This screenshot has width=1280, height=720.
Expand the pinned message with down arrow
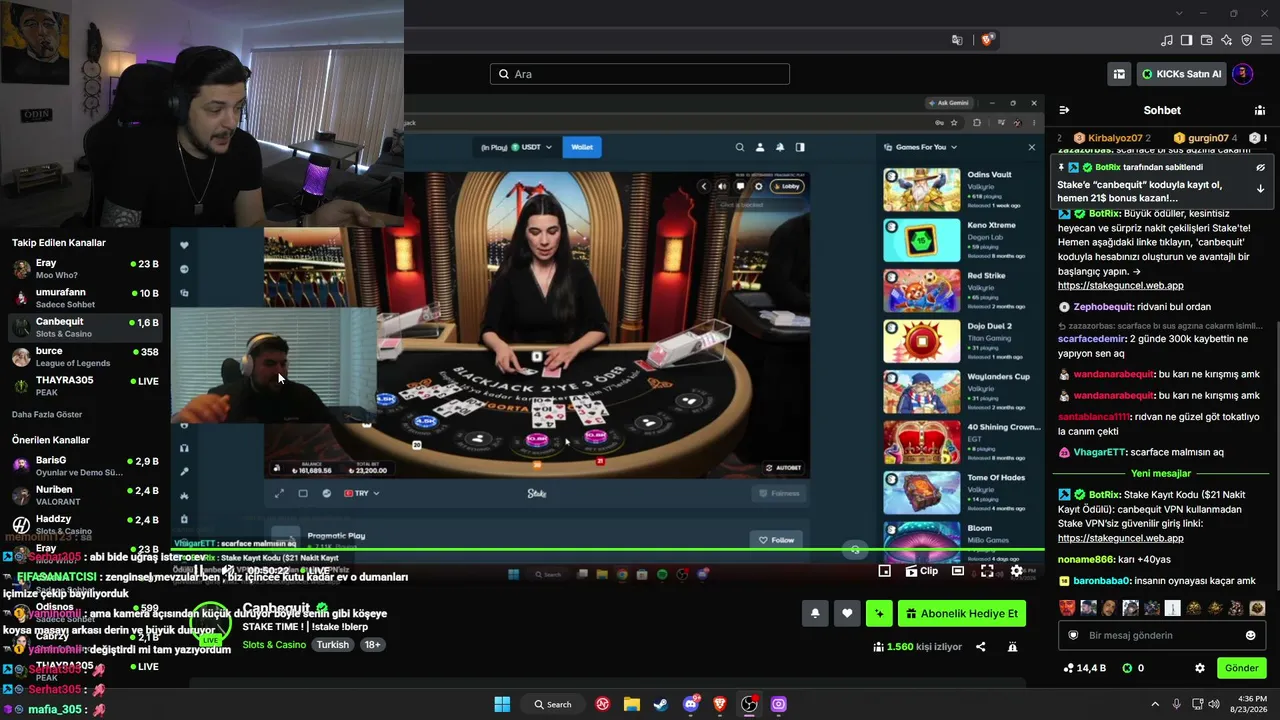click(x=1260, y=188)
